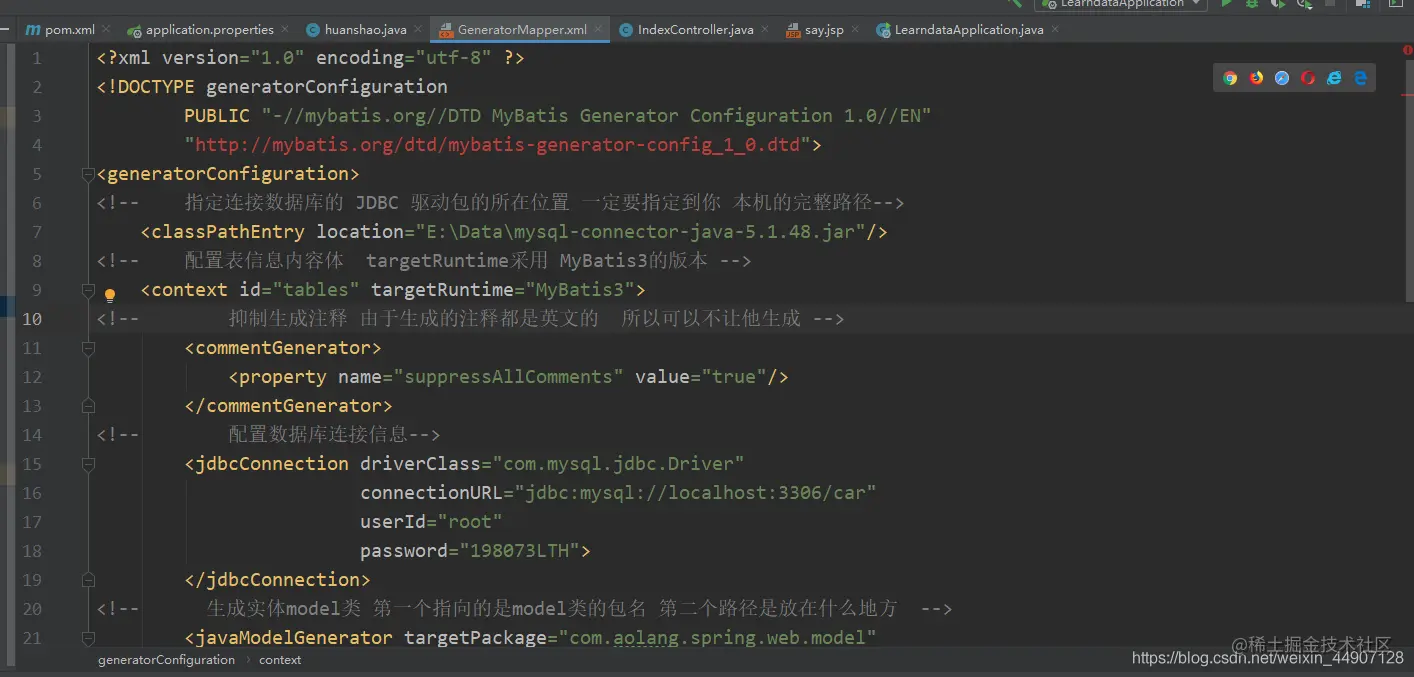Open in Chrome browser icon
1414x677 pixels.
click(1230, 78)
